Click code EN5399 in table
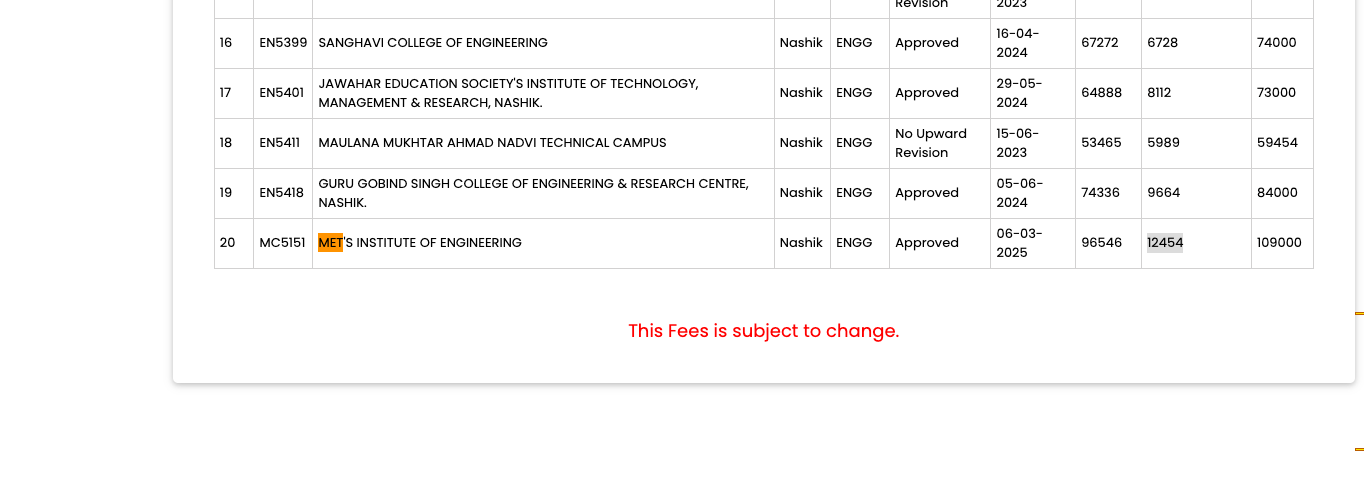 (x=281, y=43)
